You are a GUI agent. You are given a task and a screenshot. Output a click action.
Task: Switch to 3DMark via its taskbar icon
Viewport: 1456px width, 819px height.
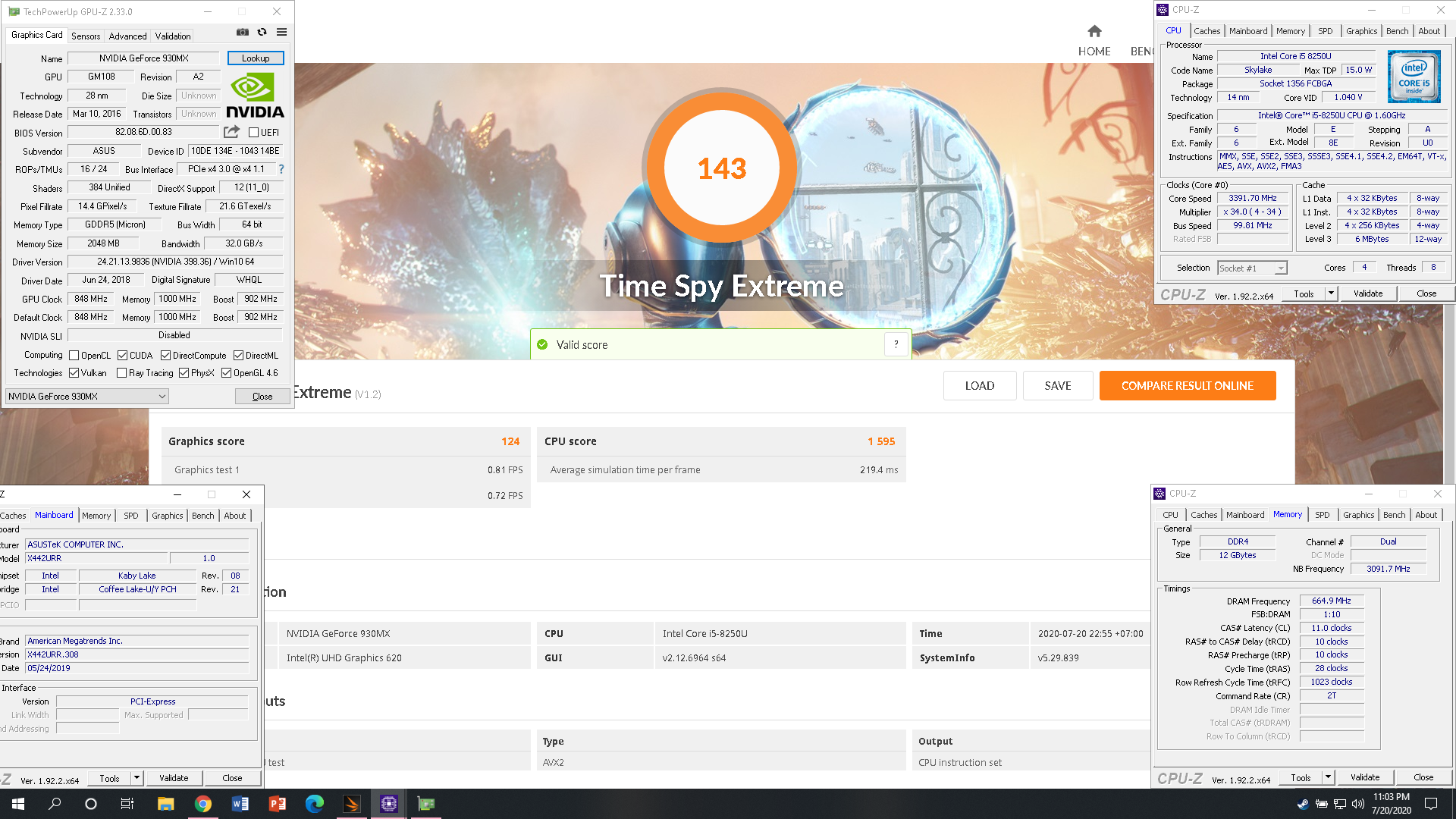click(351, 804)
